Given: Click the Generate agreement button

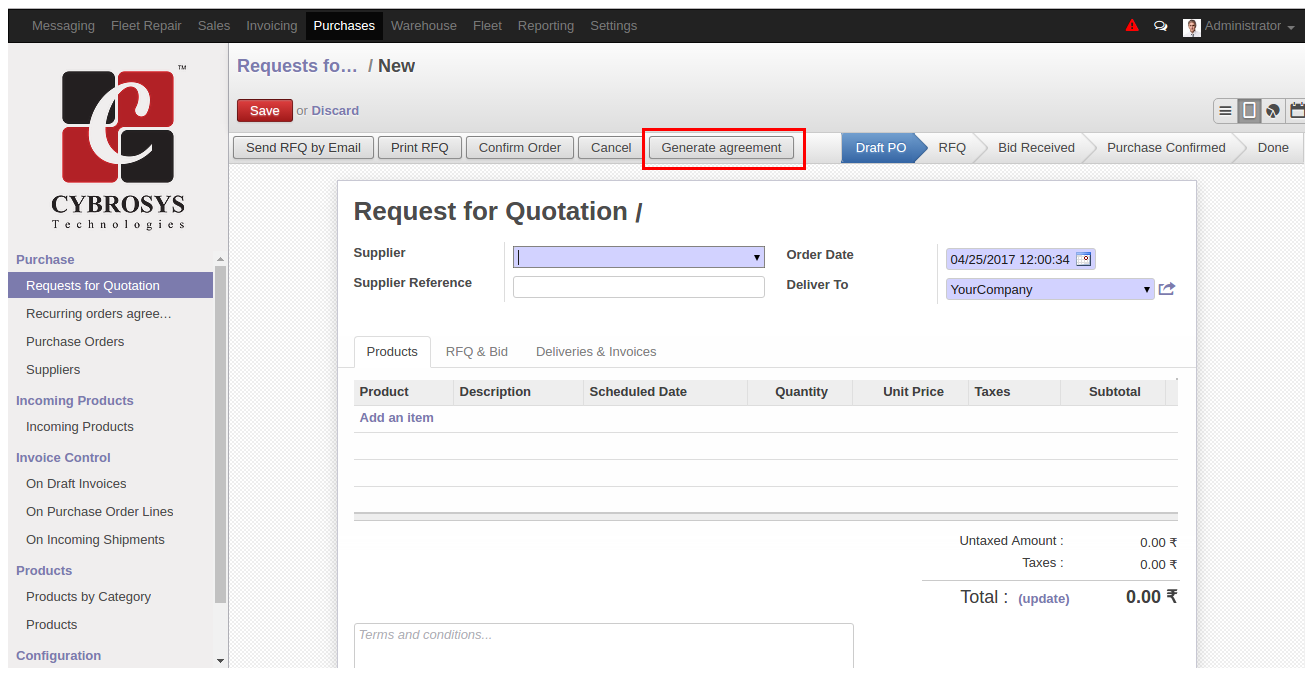Looking at the screenshot, I should (721, 148).
